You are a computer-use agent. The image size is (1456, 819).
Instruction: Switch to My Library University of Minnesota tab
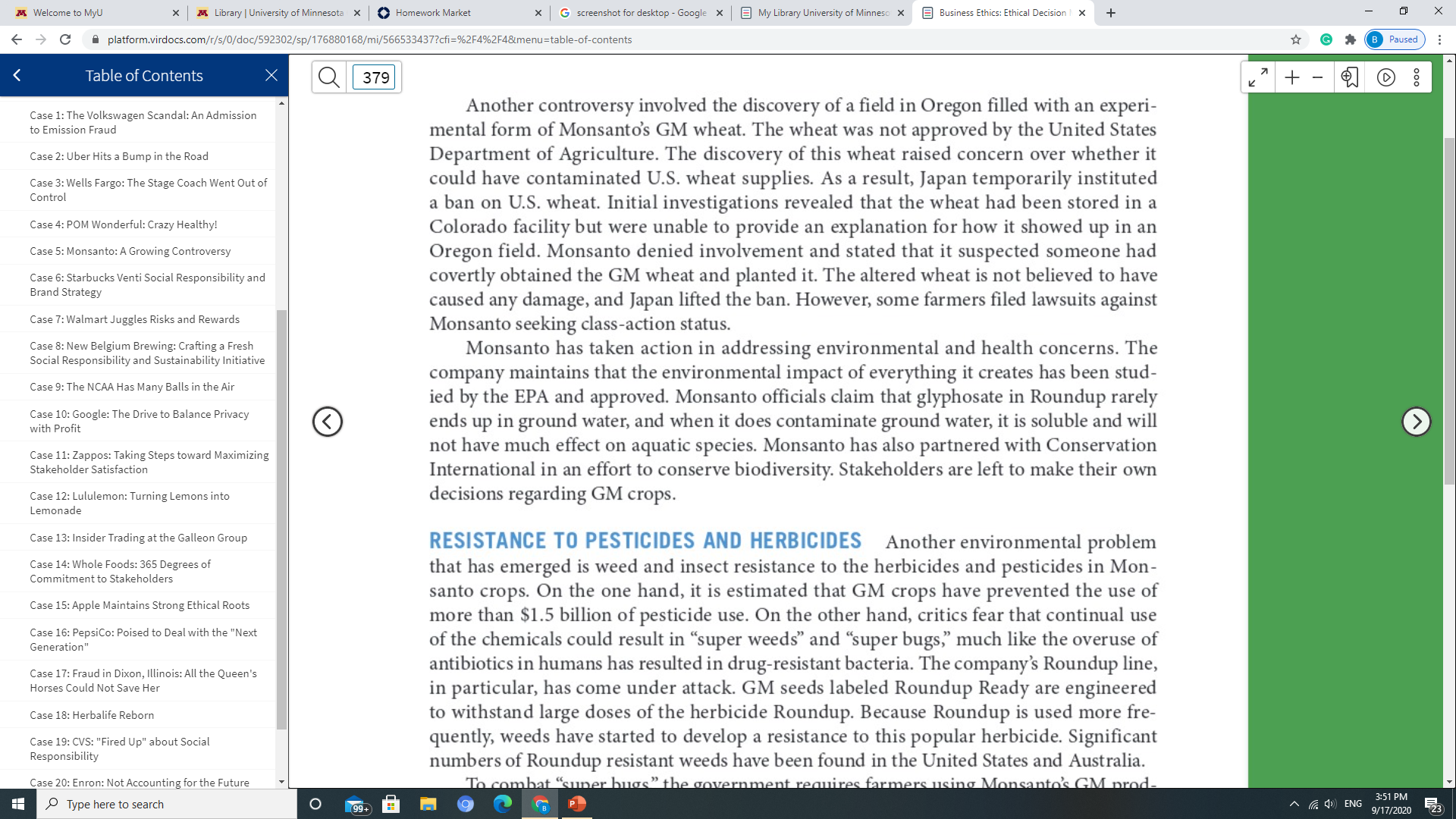[822, 13]
